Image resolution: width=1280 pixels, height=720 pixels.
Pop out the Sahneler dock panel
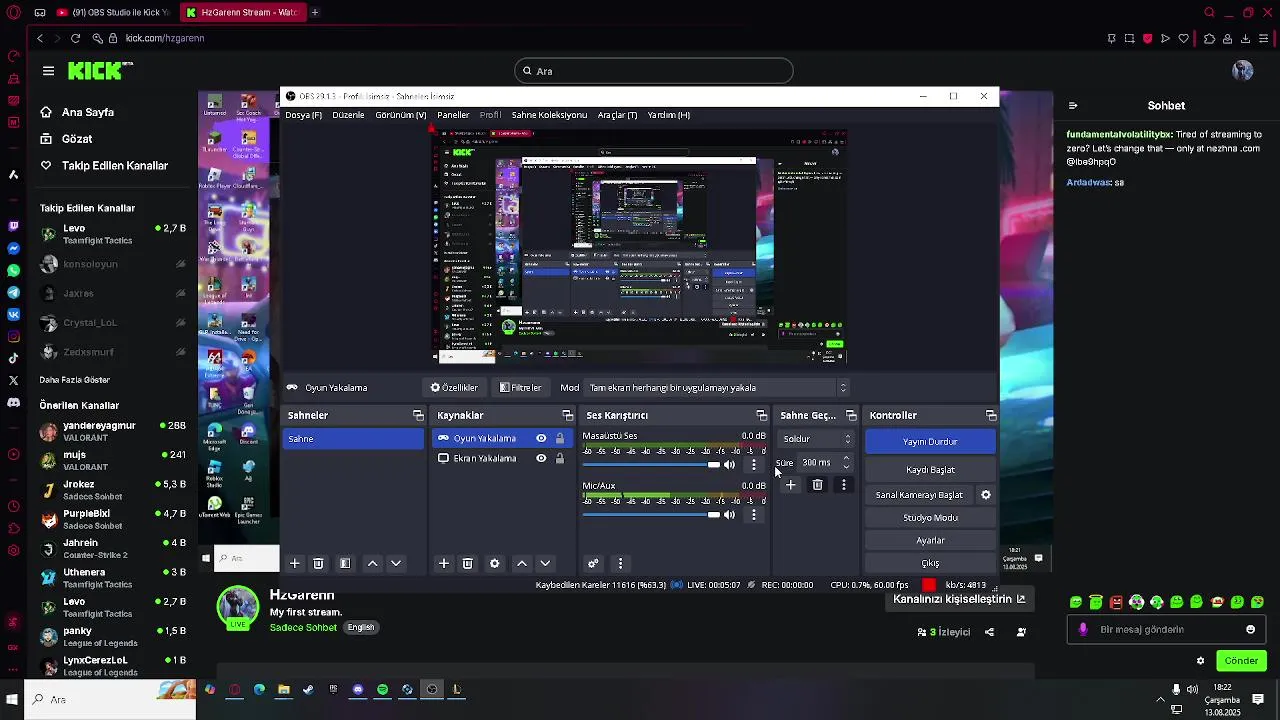click(x=418, y=415)
